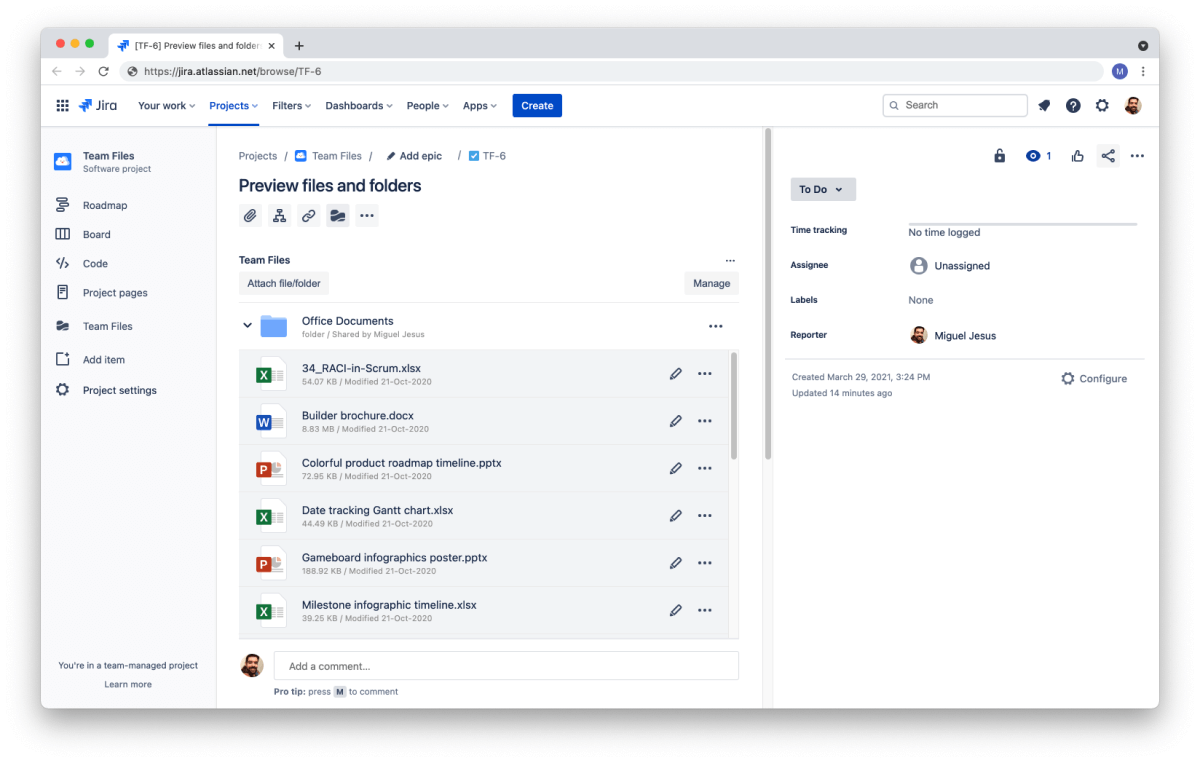1200x762 pixels.
Task: Click the share issue icon
Action: [x=1107, y=156]
